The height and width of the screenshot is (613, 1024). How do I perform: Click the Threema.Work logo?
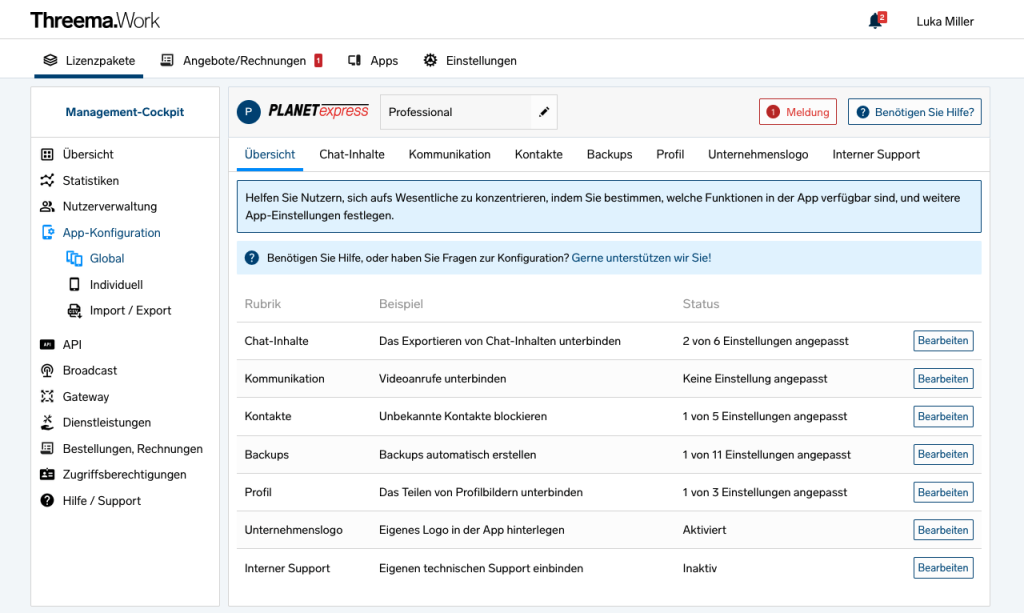pos(95,19)
